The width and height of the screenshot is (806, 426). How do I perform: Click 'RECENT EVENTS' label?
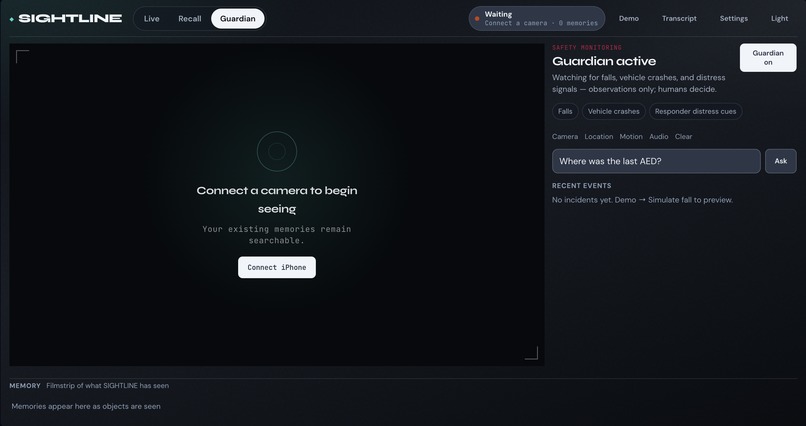click(x=581, y=186)
